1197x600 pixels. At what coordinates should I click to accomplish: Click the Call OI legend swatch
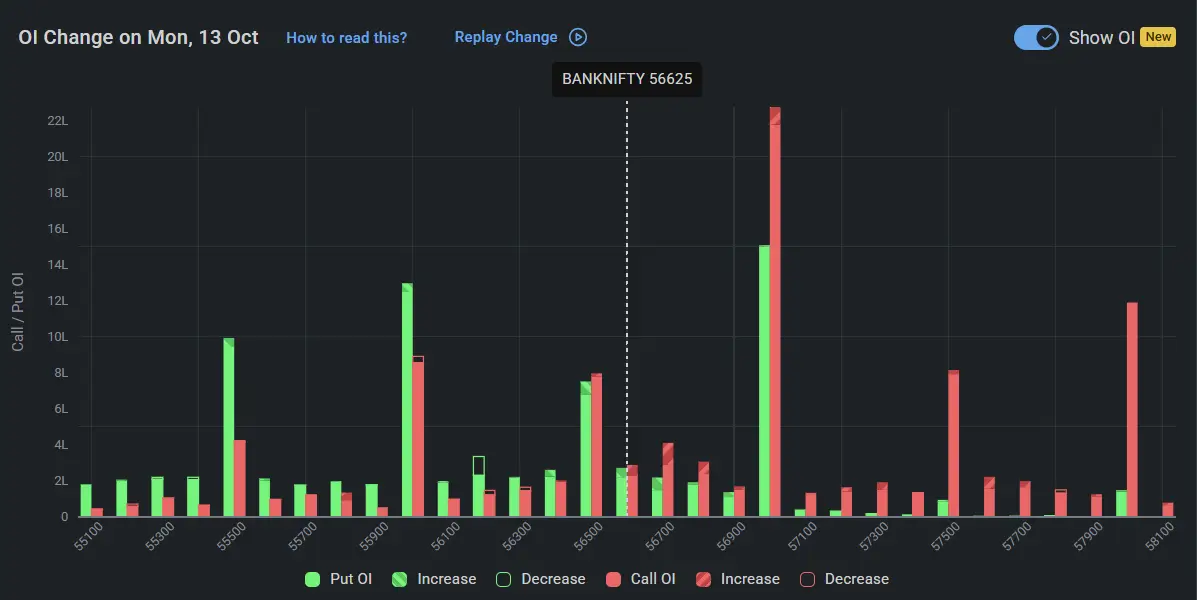point(612,579)
